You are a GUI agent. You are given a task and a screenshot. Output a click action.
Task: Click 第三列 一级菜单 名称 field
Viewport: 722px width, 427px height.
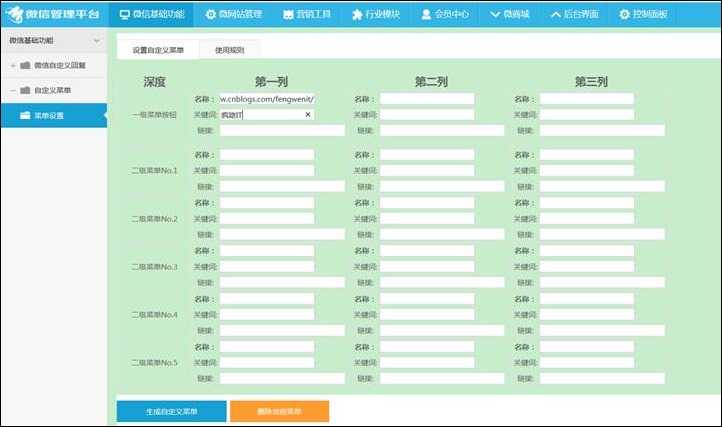(x=587, y=99)
